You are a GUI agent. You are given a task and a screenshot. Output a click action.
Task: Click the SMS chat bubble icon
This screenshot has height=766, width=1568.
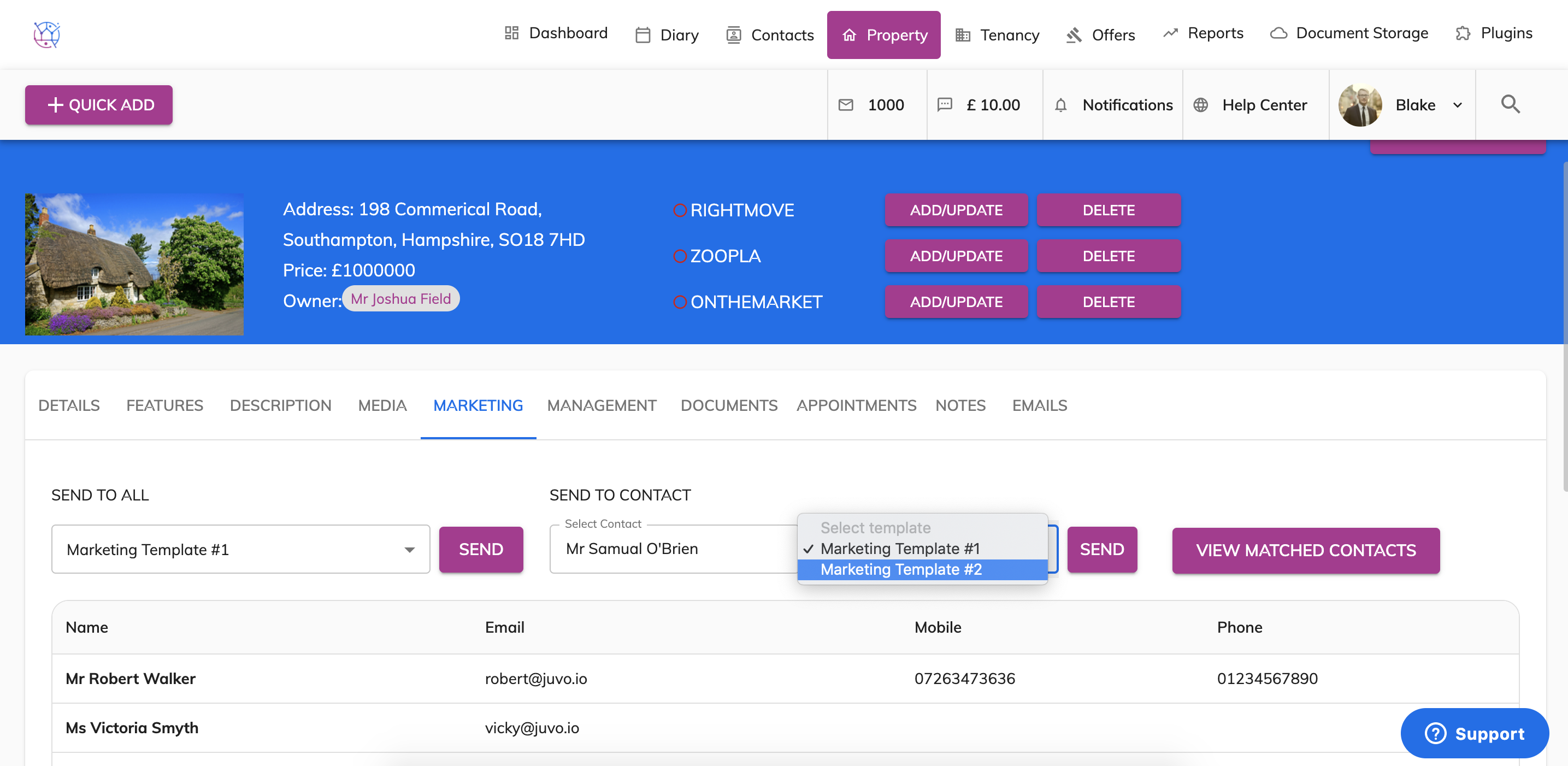[944, 104]
